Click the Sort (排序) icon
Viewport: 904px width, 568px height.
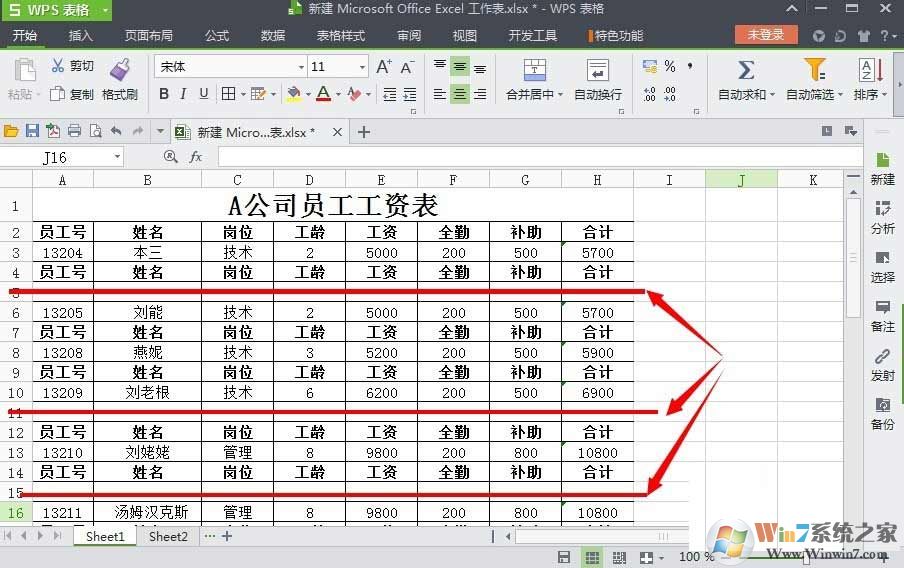tap(871, 70)
